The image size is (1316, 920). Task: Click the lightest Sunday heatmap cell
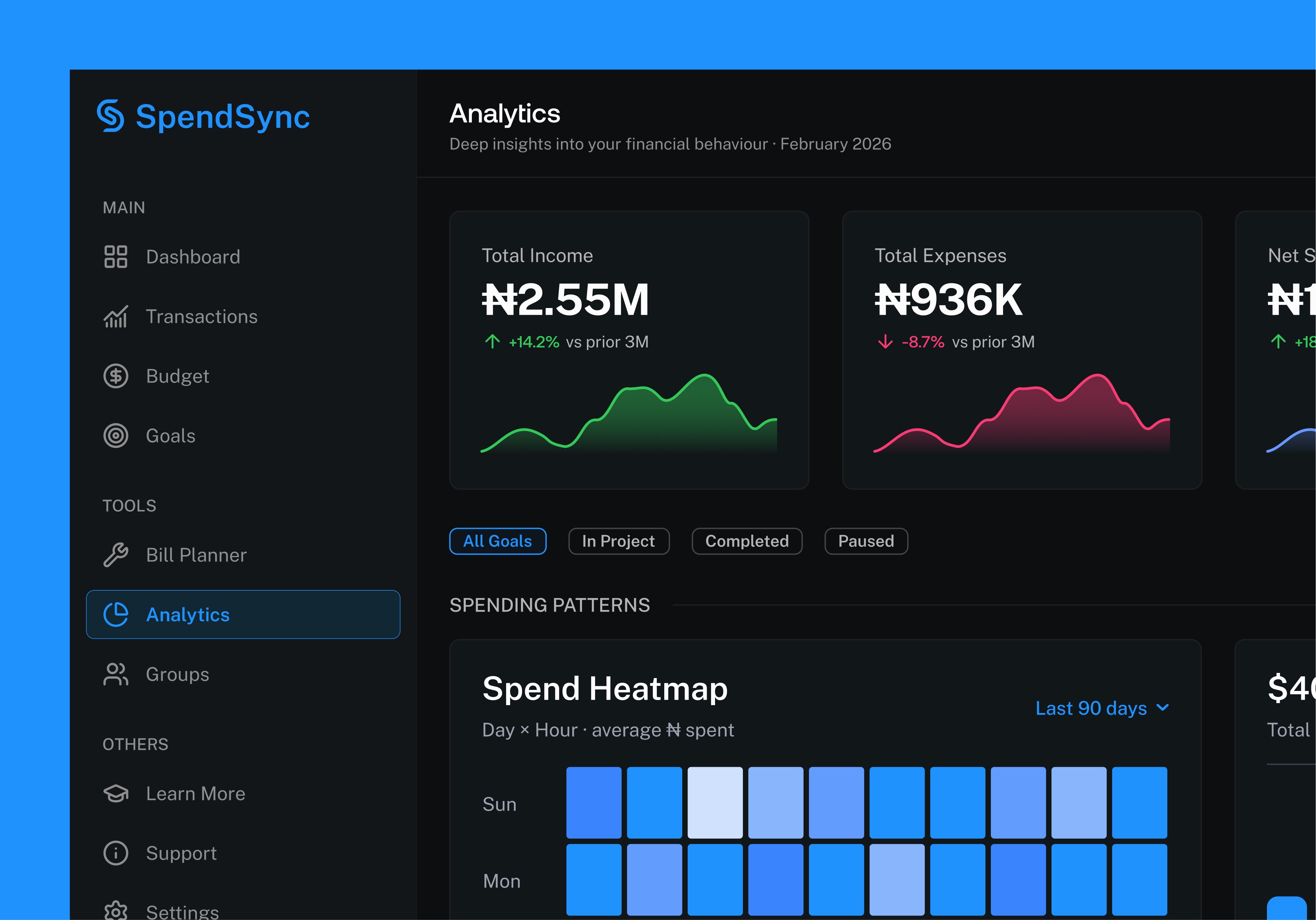(x=715, y=802)
